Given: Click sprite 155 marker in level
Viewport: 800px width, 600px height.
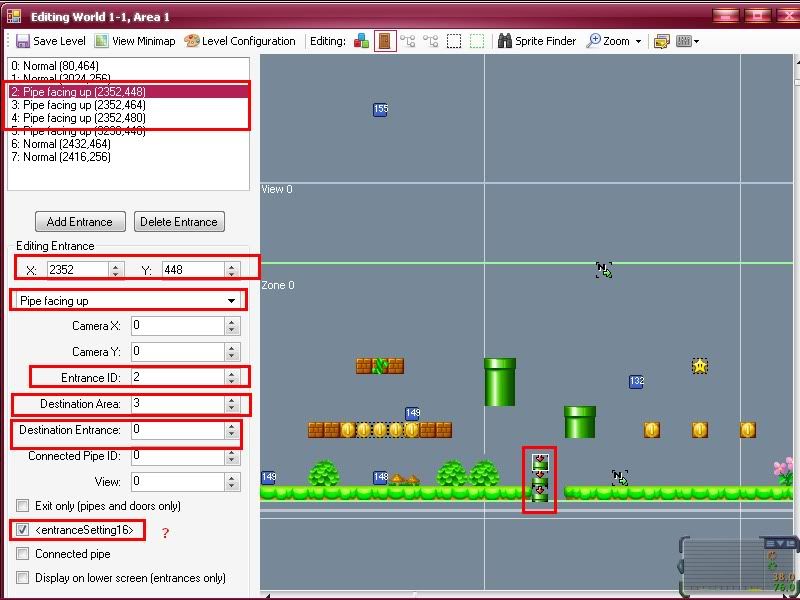Looking at the screenshot, I should tap(381, 109).
